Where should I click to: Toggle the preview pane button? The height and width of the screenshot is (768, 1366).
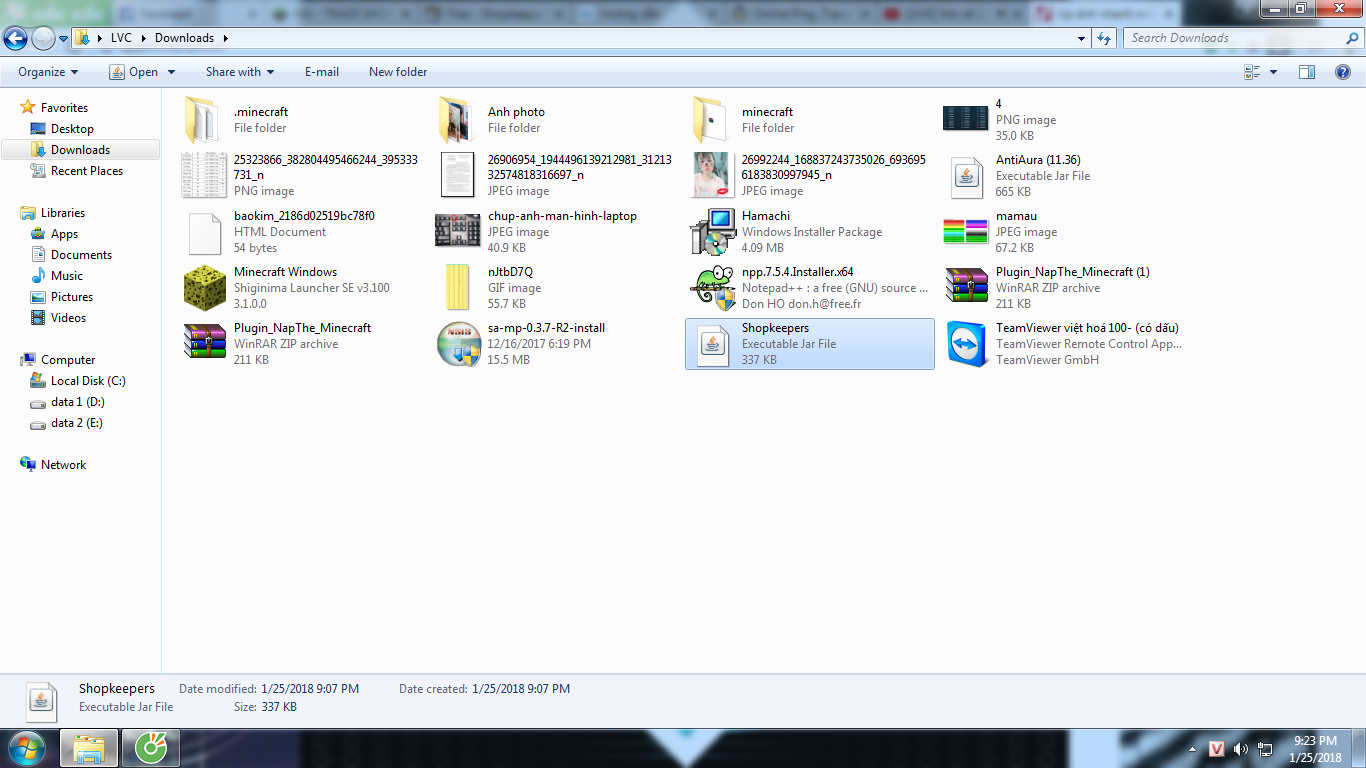tap(1307, 72)
